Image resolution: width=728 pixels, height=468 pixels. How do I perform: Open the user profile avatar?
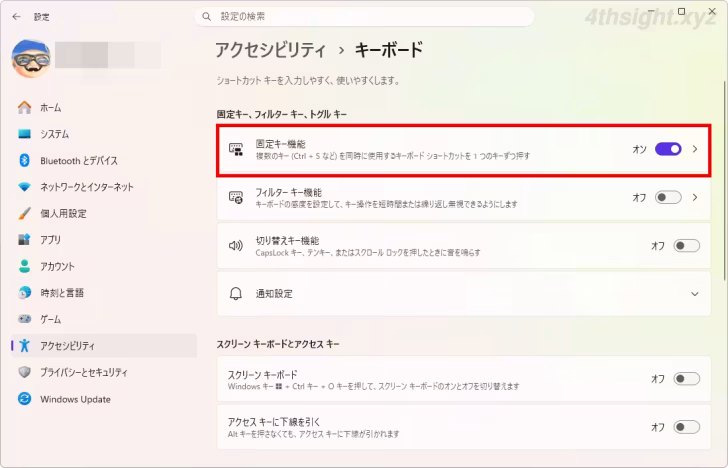pos(31,58)
